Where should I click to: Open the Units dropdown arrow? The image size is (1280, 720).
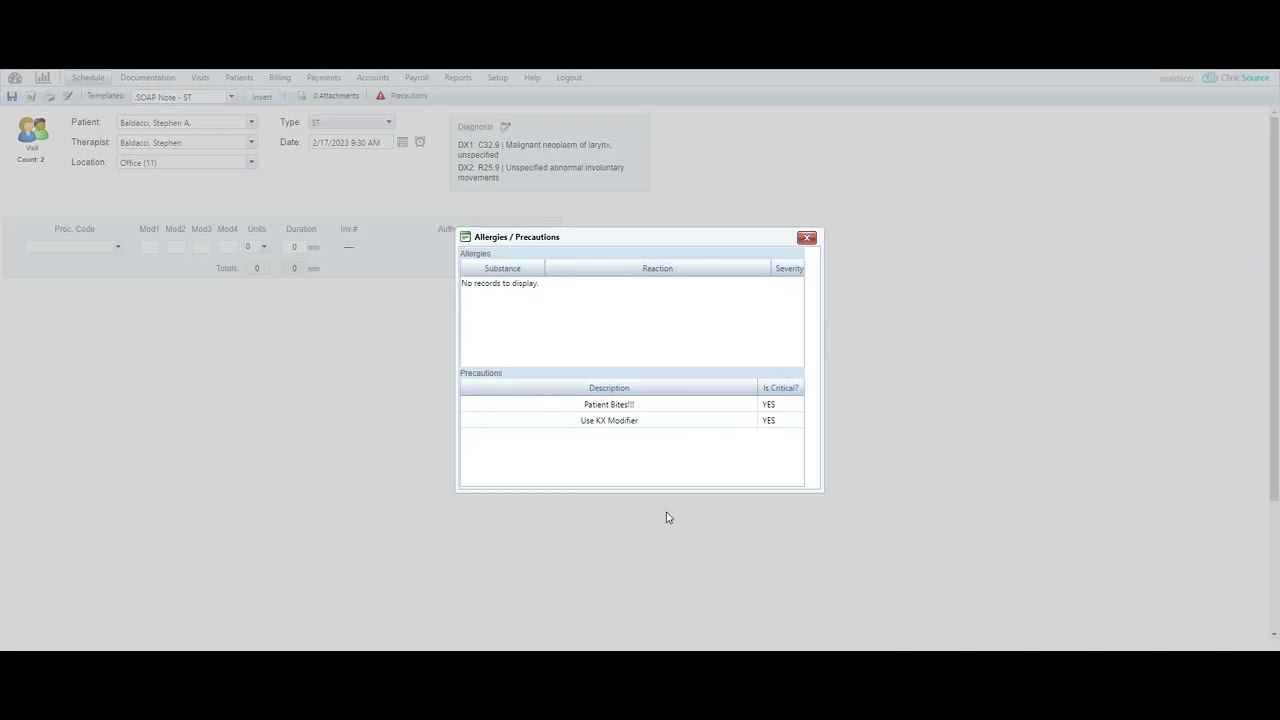coord(264,247)
